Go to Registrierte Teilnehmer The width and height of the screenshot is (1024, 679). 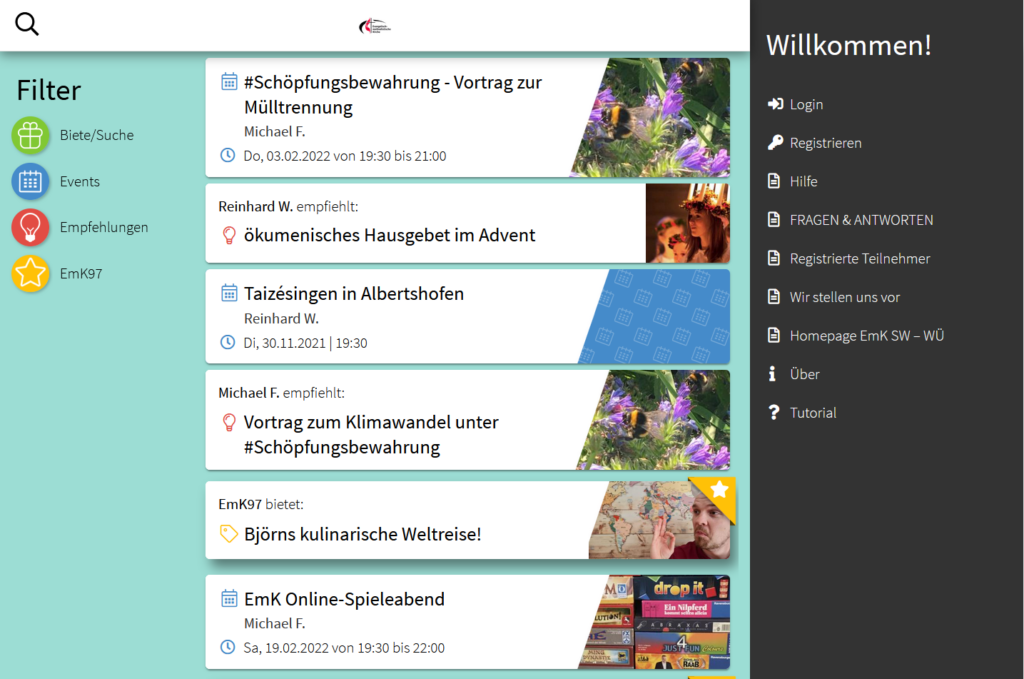[859, 258]
